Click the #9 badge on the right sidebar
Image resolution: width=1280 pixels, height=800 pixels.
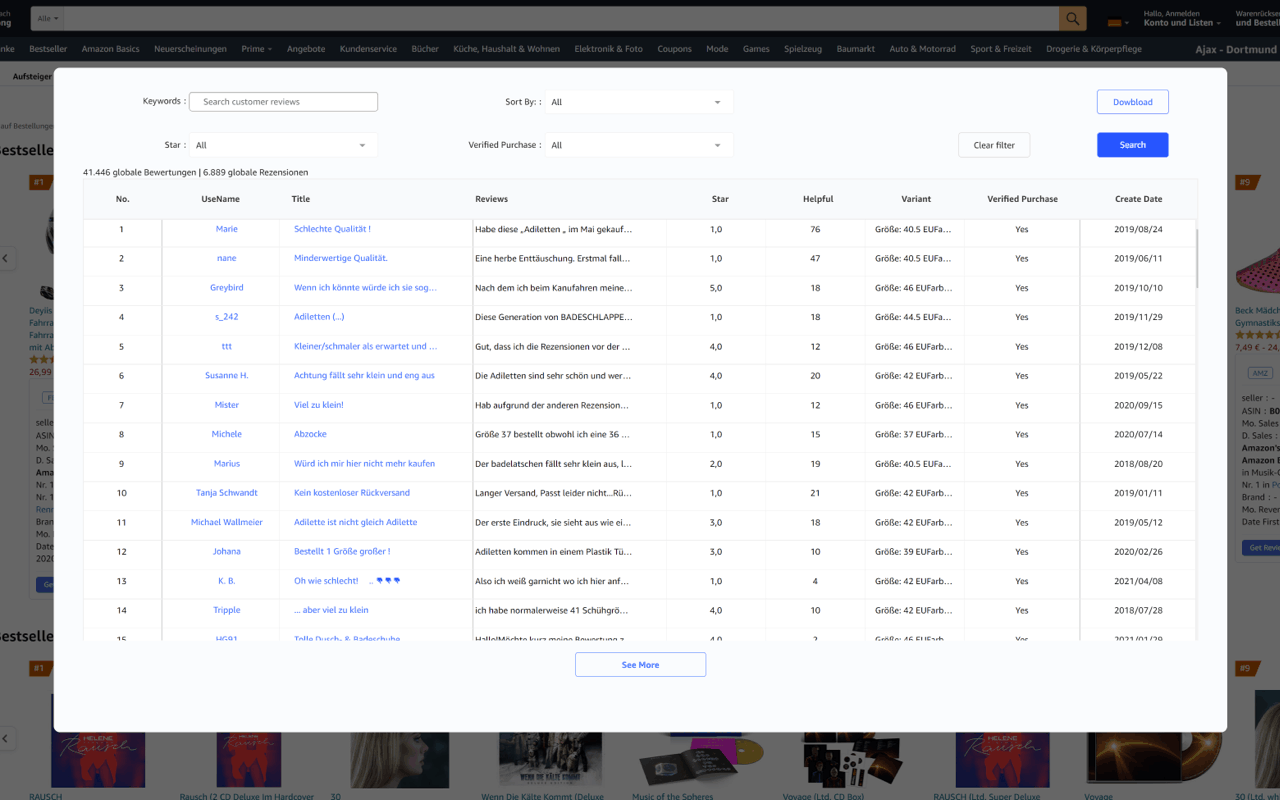[x=1246, y=182]
